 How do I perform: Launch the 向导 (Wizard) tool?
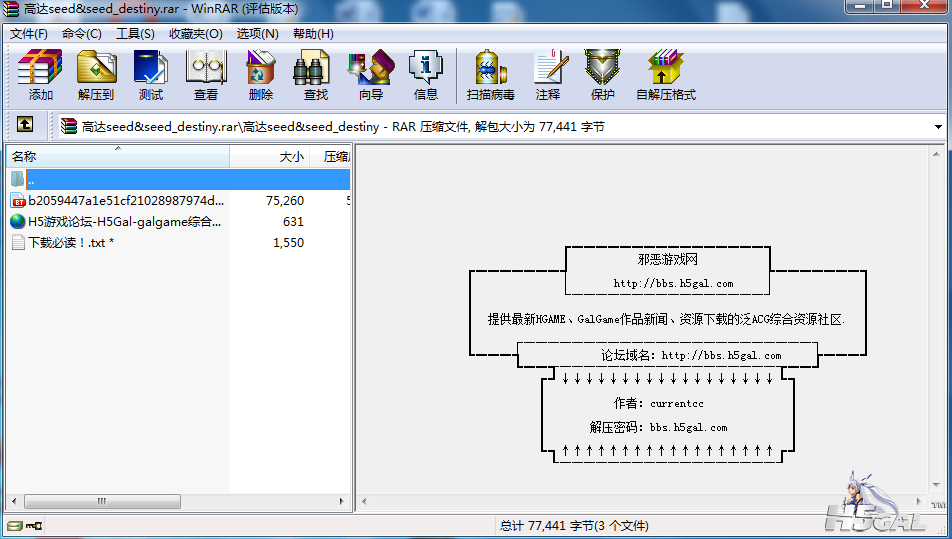(370, 75)
